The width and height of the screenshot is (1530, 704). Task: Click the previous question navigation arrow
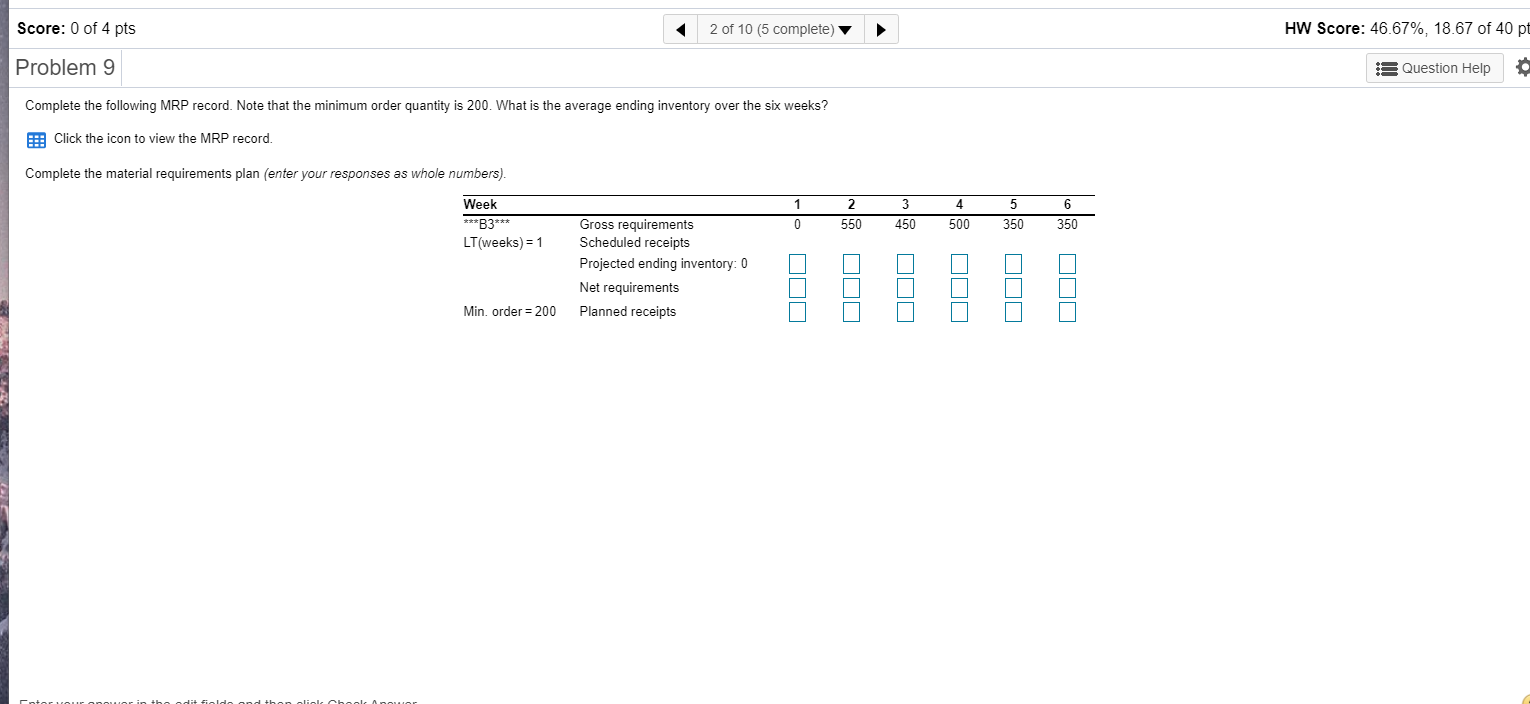tap(679, 29)
